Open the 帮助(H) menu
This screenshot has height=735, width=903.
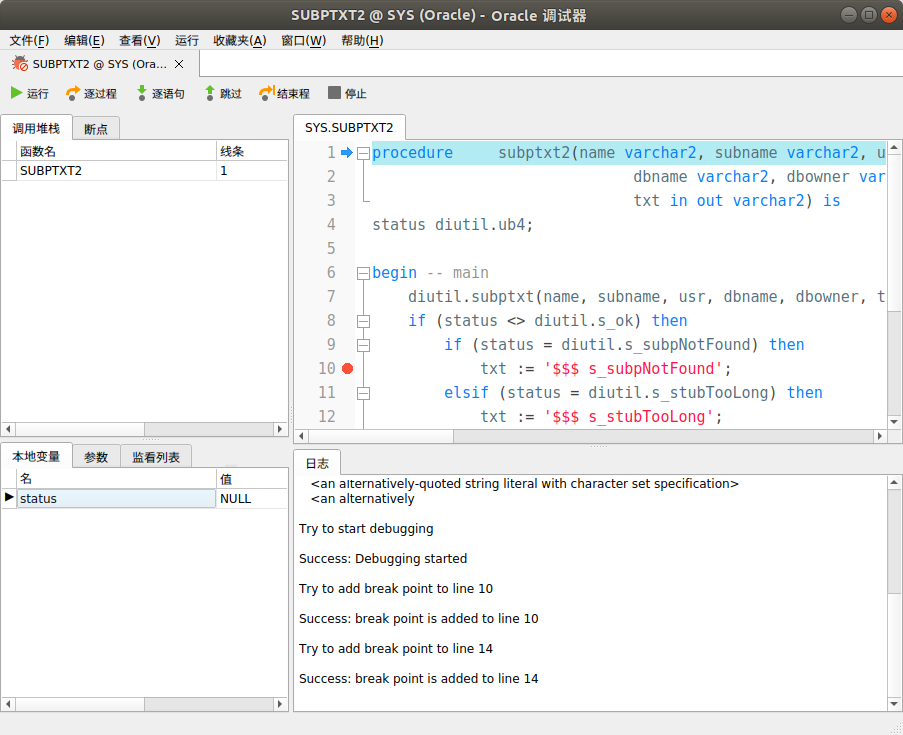362,40
